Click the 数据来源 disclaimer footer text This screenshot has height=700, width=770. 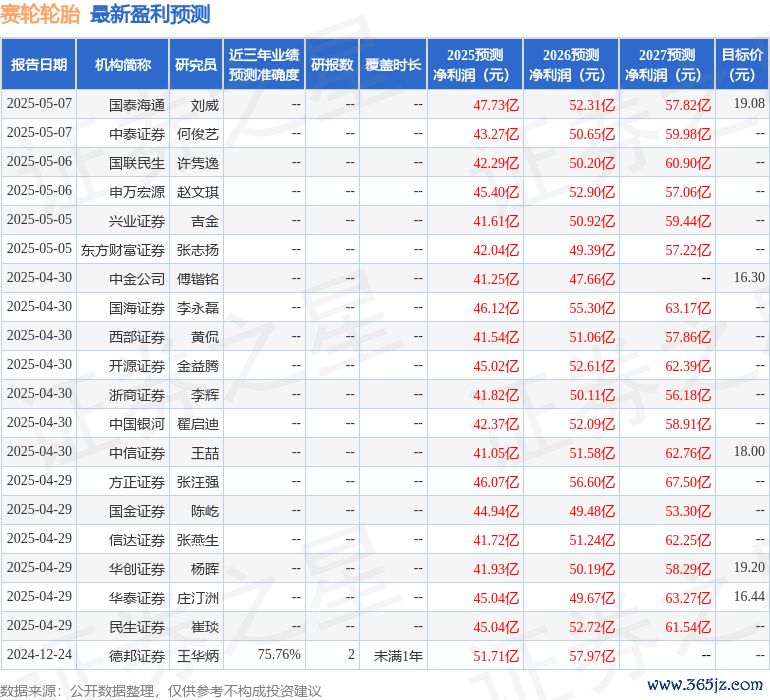pyautogui.click(x=161, y=691)
